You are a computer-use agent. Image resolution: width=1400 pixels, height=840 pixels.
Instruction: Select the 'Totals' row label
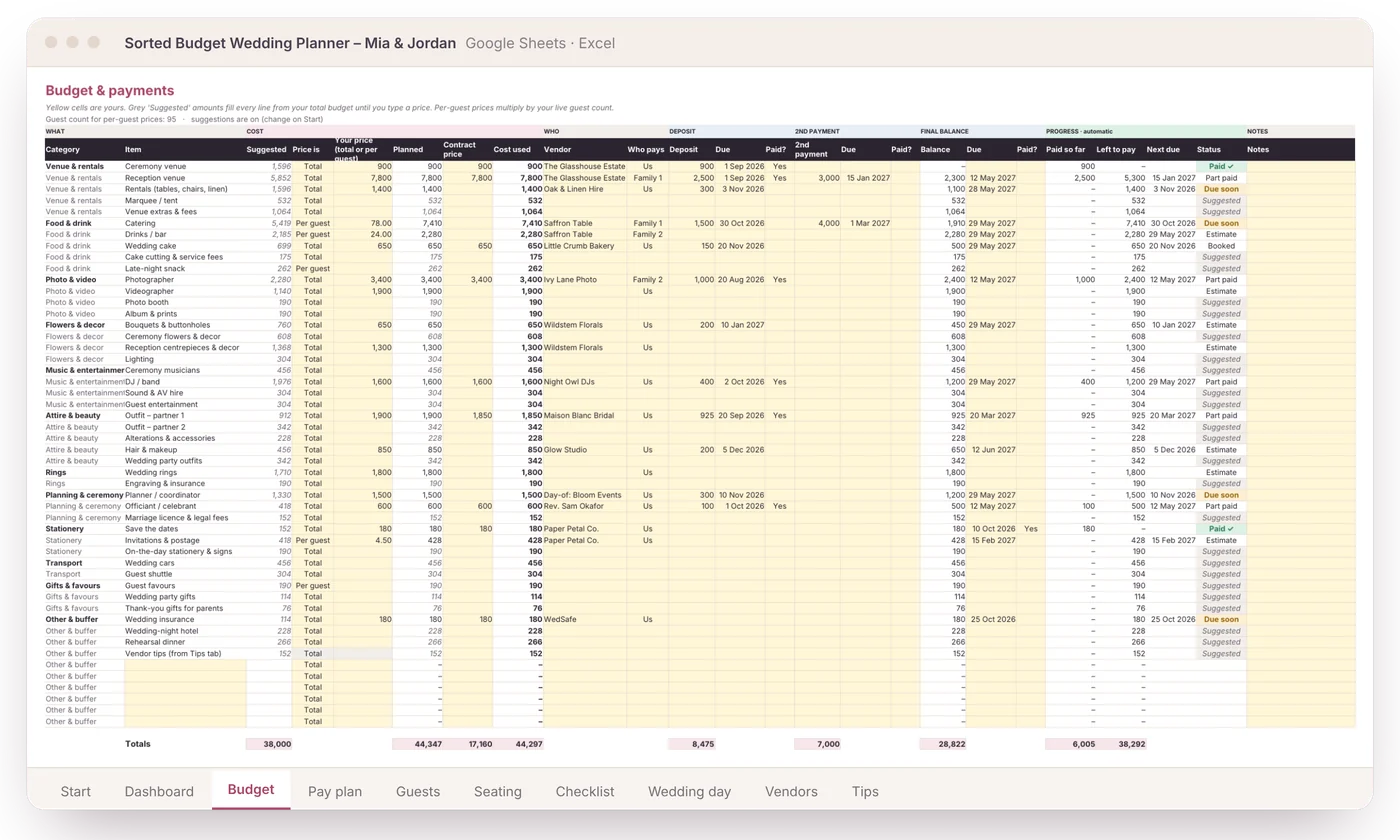[138, 744]
